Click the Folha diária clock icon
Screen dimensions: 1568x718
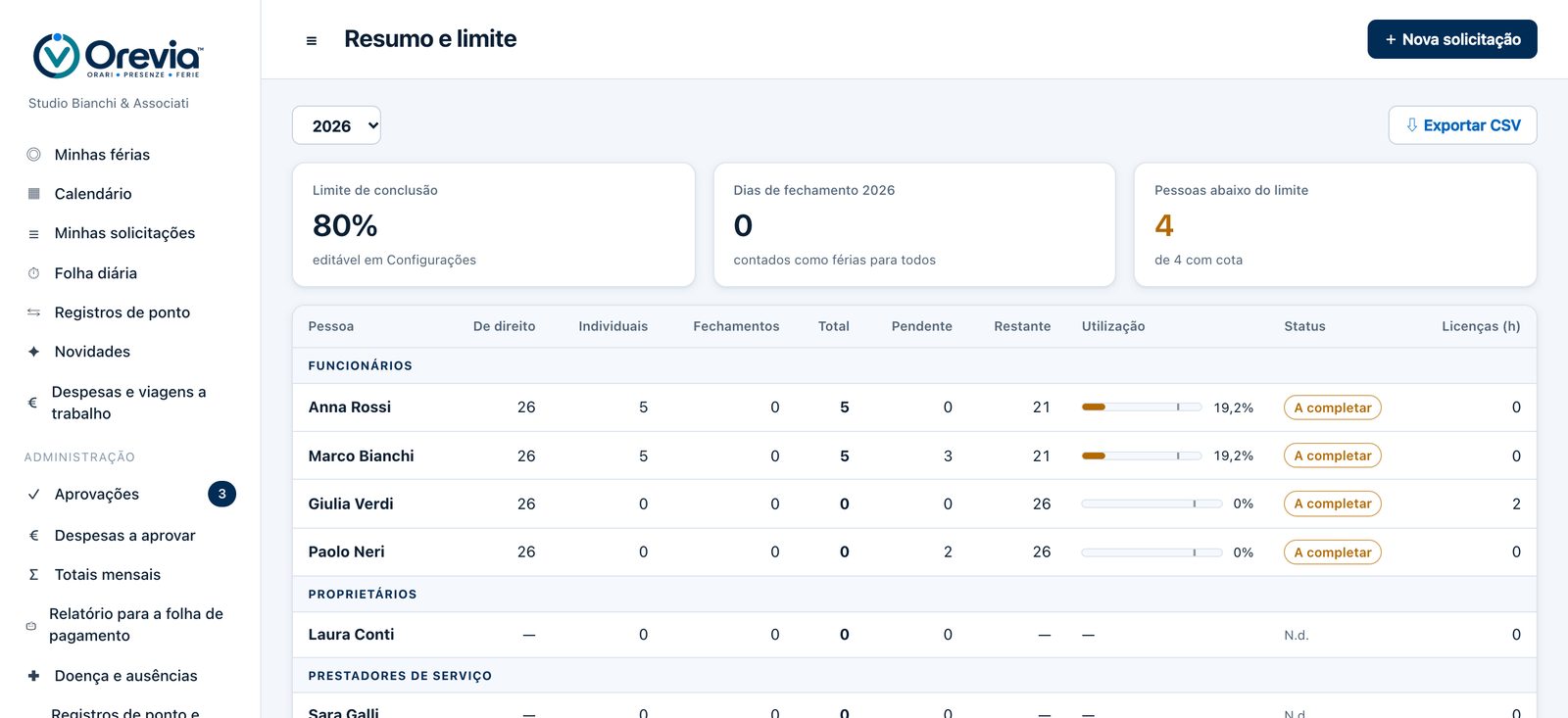click(x=33, y=273)
